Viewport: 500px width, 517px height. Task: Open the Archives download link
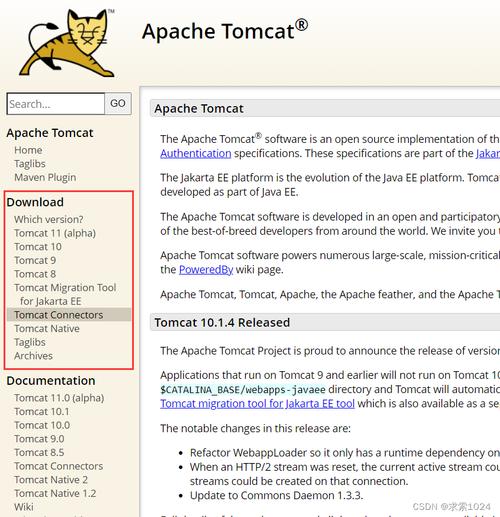pyautogui.click(x=33, y=356)
